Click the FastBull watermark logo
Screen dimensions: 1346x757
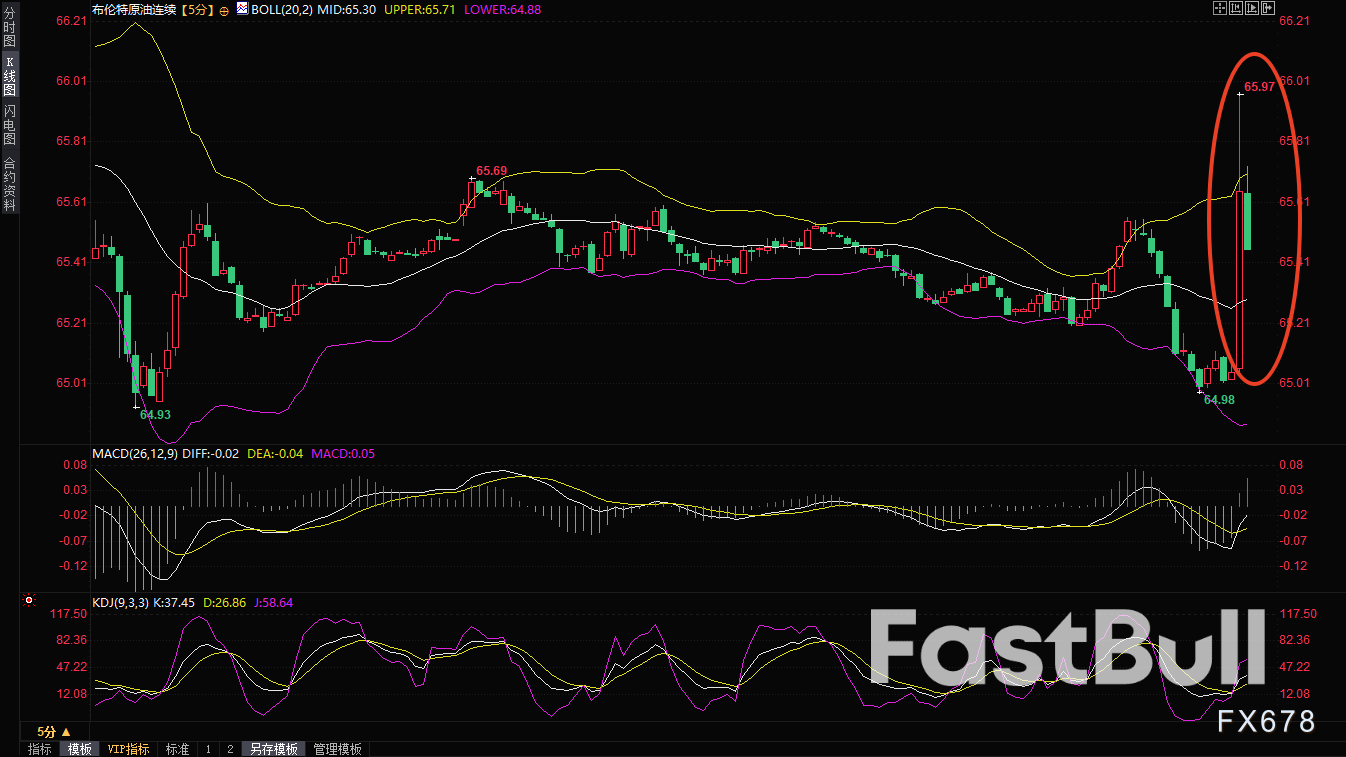tap(1066, 648)
